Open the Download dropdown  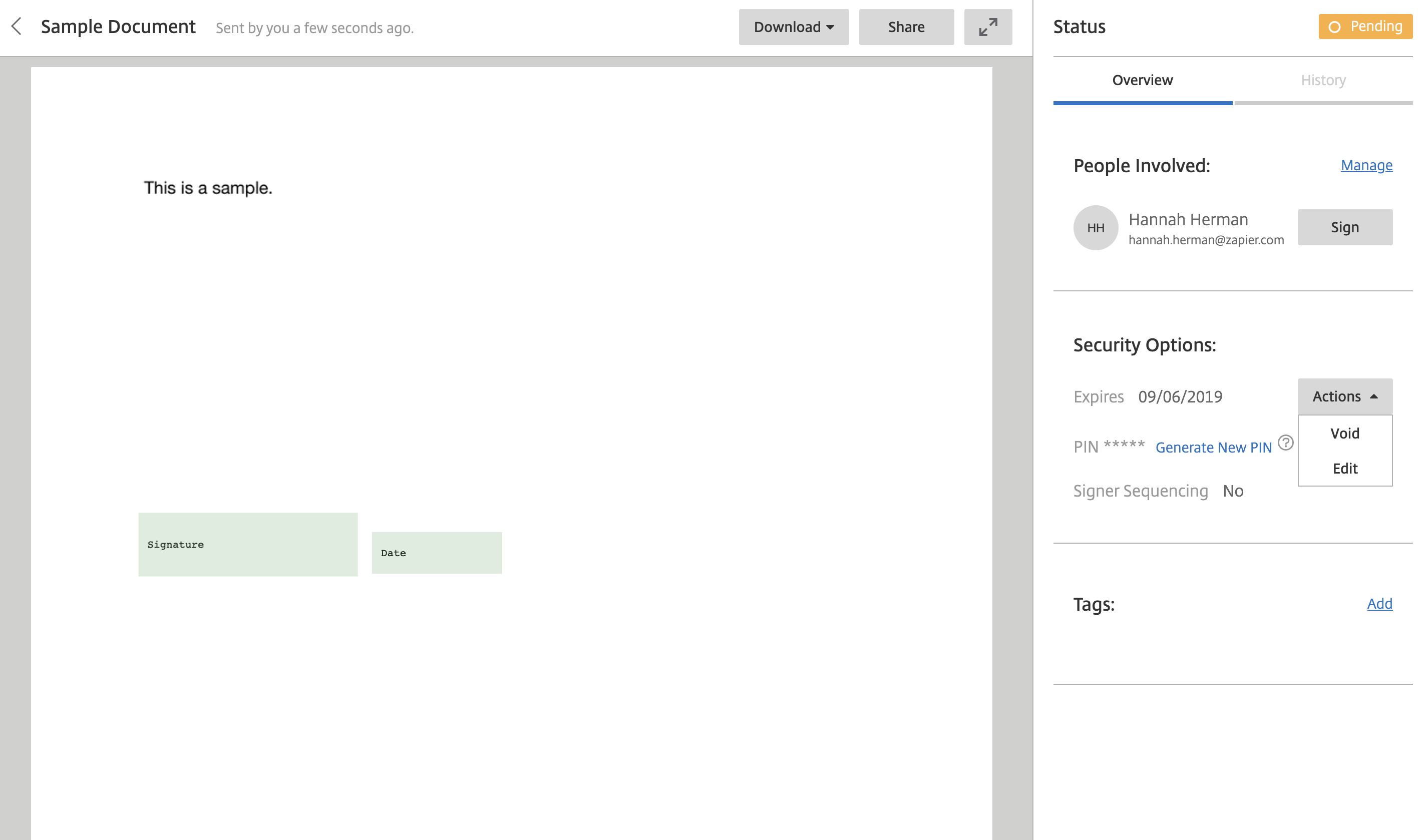coord(793,27)
